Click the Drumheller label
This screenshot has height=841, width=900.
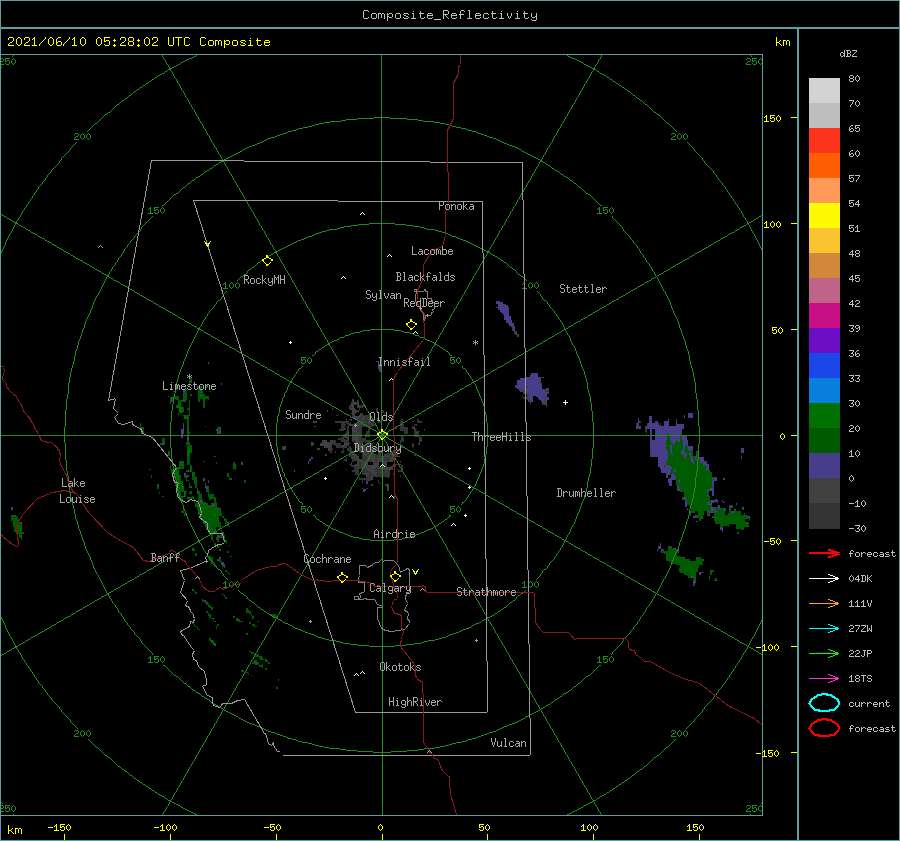point(586,493)
